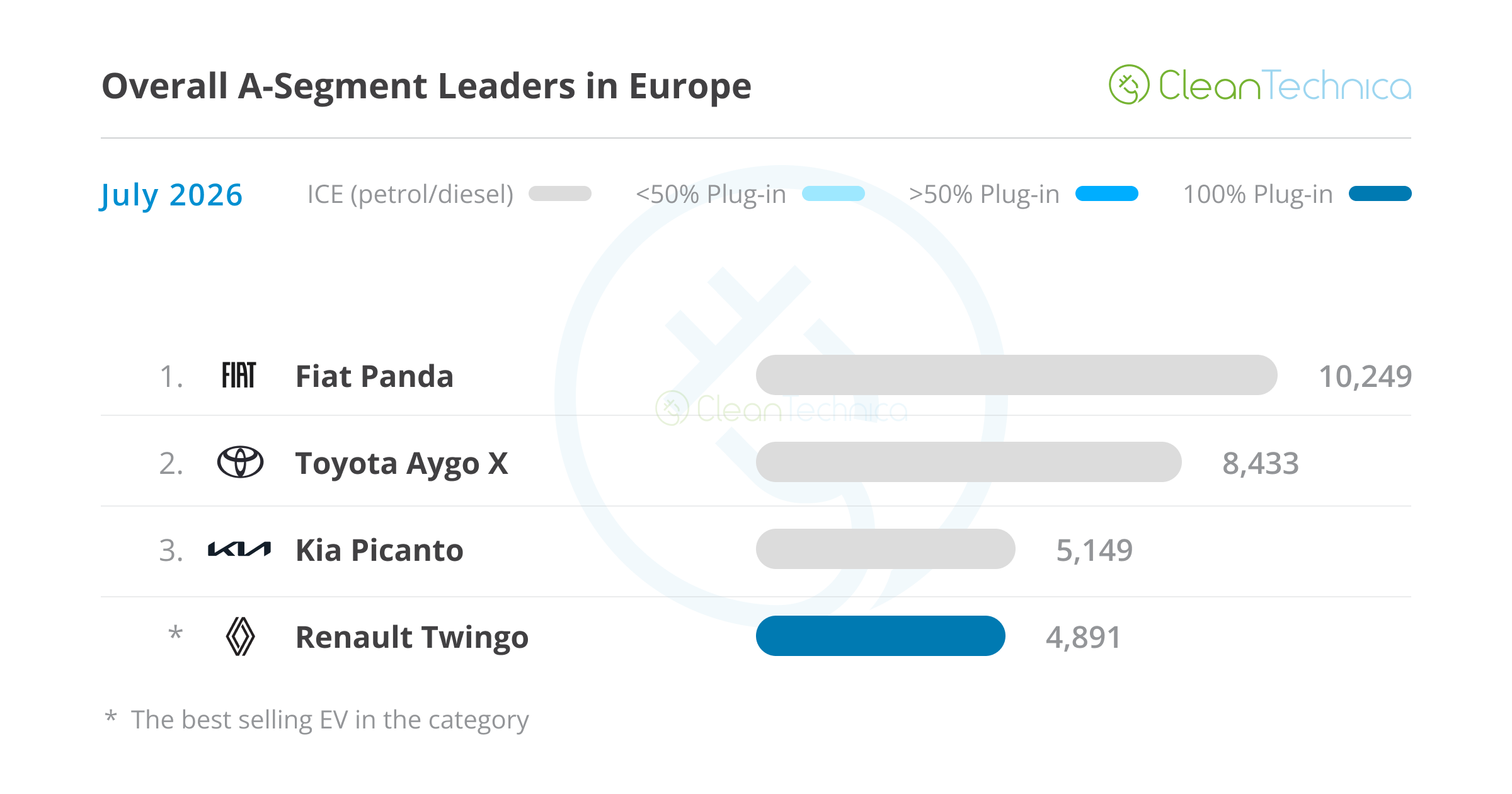Click the 10,249 sales figure
This screenshot has height=794, width=1512.
1365,376
